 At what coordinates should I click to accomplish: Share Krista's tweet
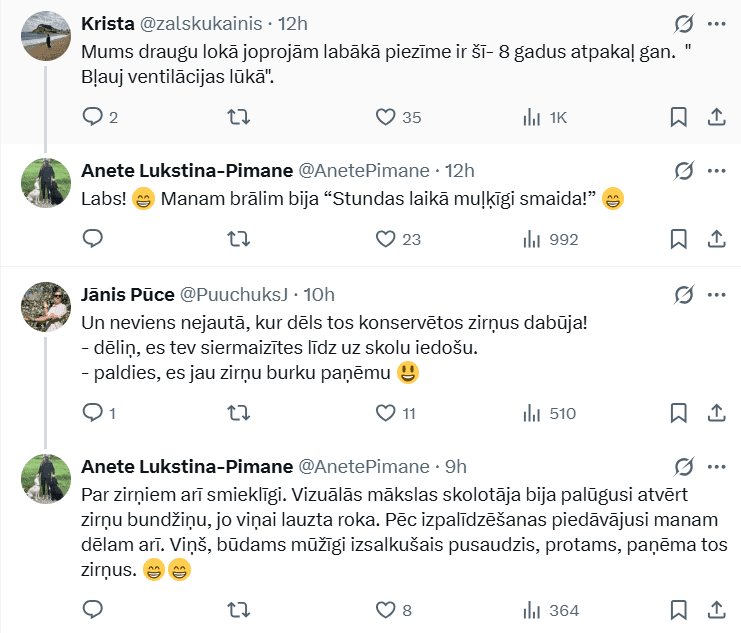[716, 117]
